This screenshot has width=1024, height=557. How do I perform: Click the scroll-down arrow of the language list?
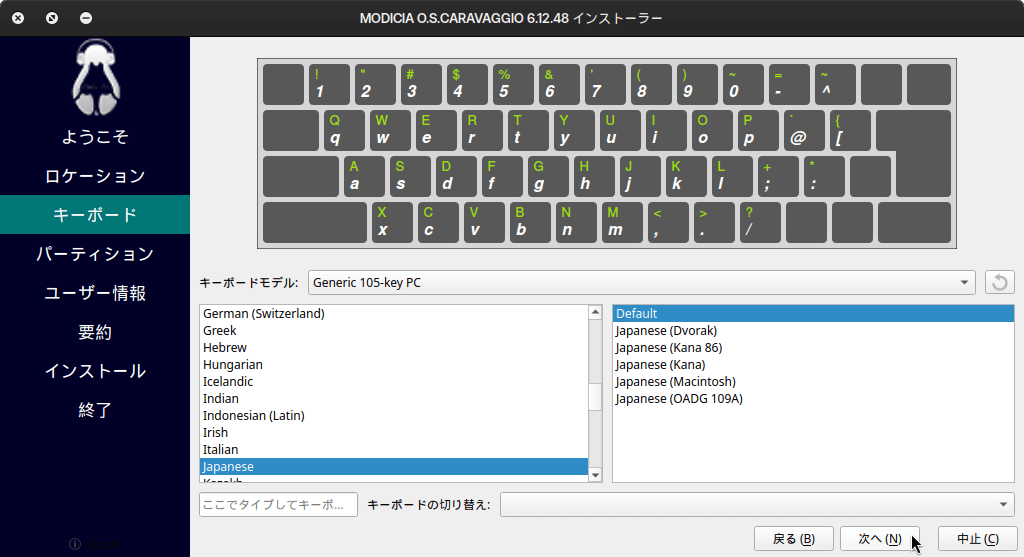(x=595, y=474)
